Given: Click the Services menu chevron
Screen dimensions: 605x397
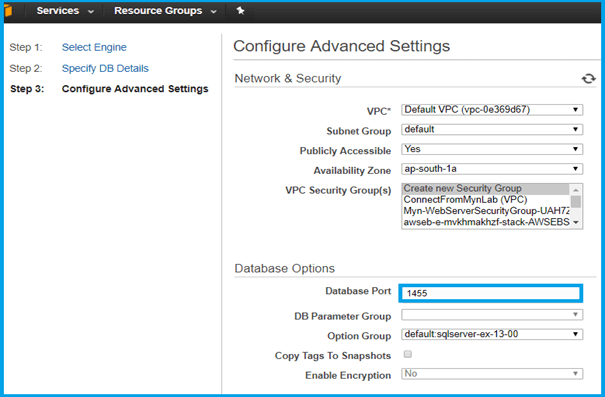Looking at the screenshot, I should [x=91, y=12].
